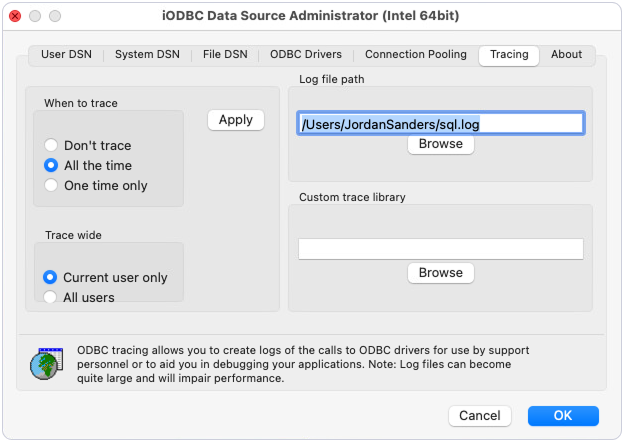Show the ODBC Drivers tab
The image size is (622, 440).
pos(306,54)
